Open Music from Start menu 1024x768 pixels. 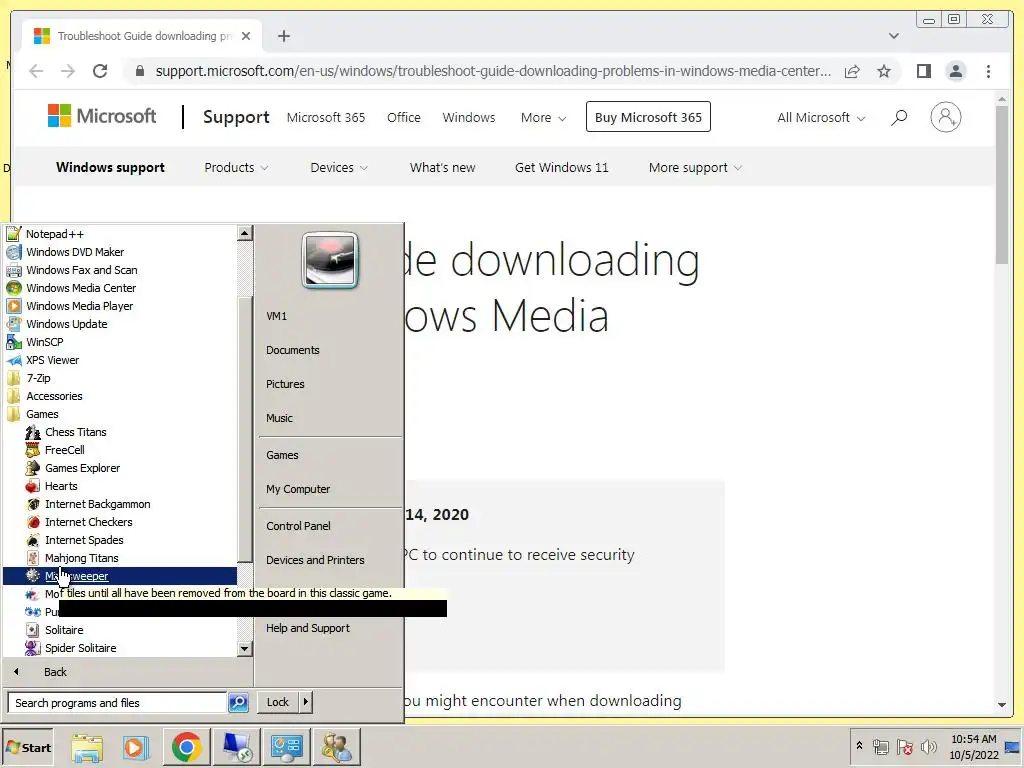(x=279, y=418)
